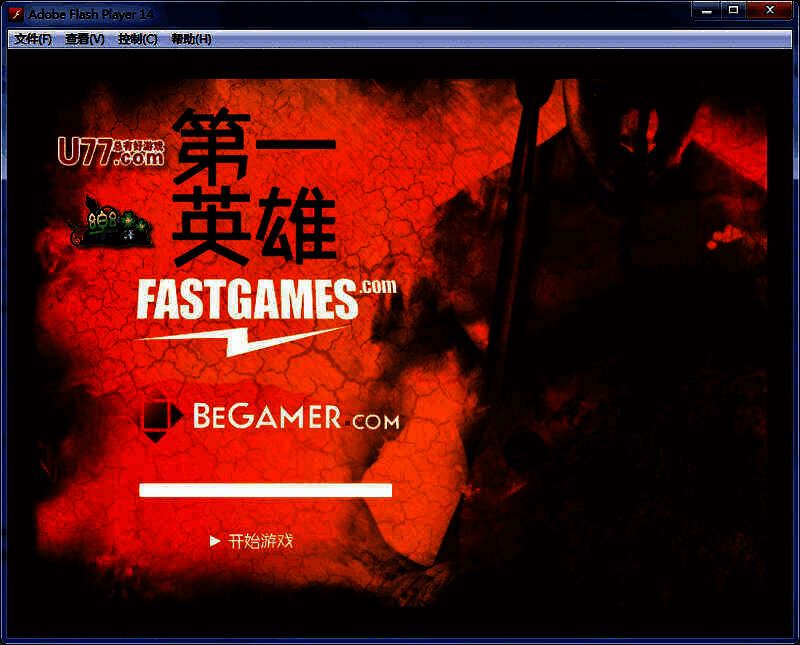Click the U77.com logo

click(x=110, y=151)
